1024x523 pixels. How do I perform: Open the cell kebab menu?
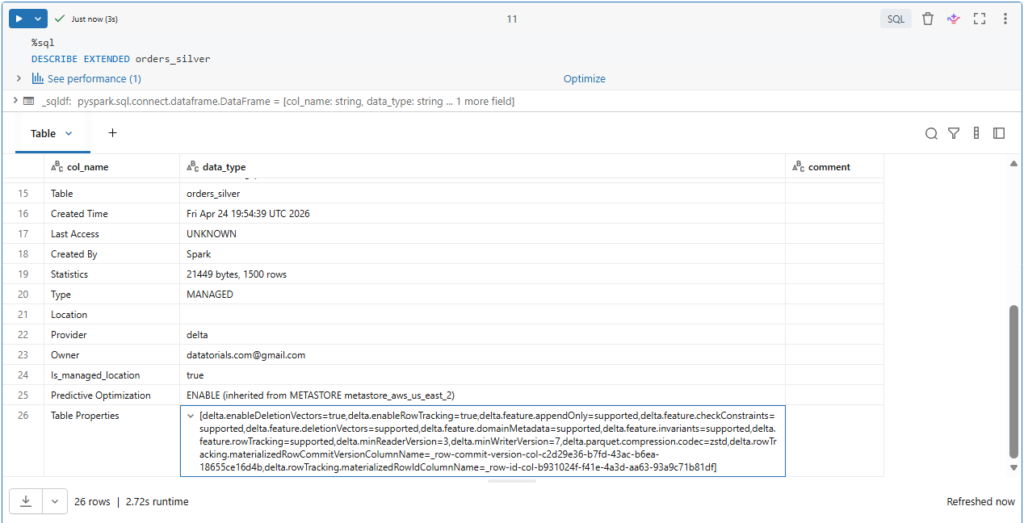[x=1005, y=19]
